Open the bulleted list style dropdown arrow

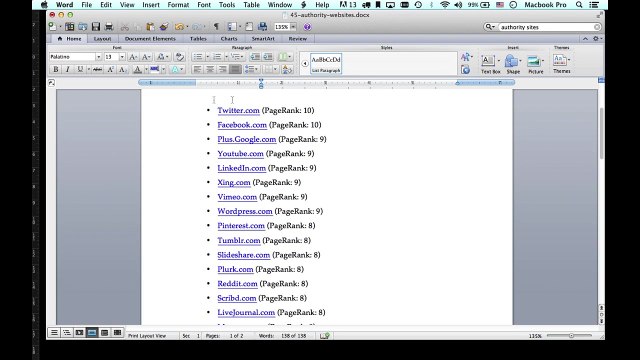click(x=207, y=57)
